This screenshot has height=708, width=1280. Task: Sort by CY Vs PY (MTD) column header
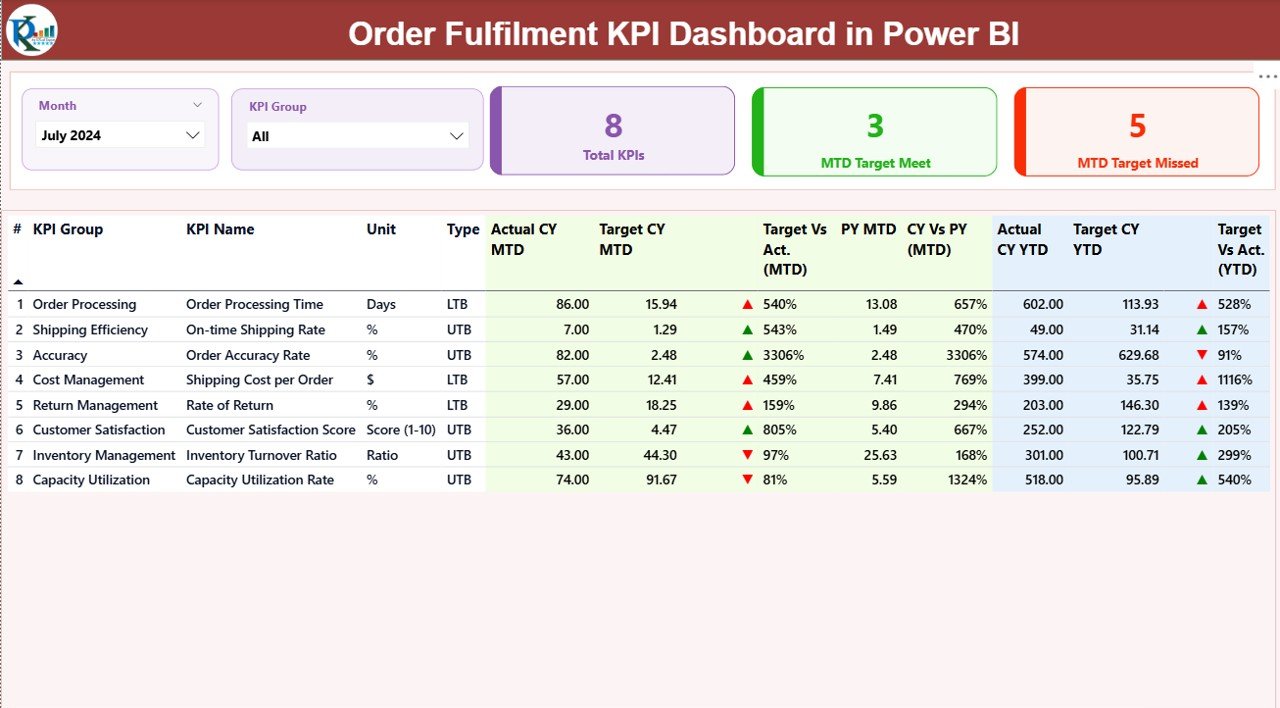928,239
